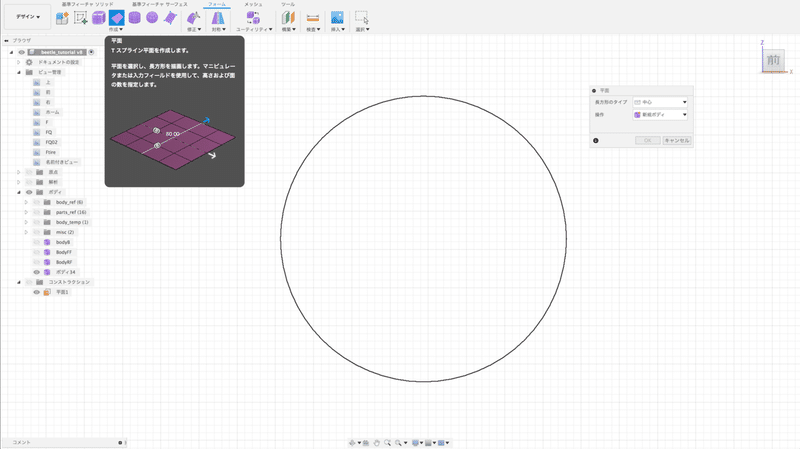Click the Look At icon in navigation bar

(366, 443)
